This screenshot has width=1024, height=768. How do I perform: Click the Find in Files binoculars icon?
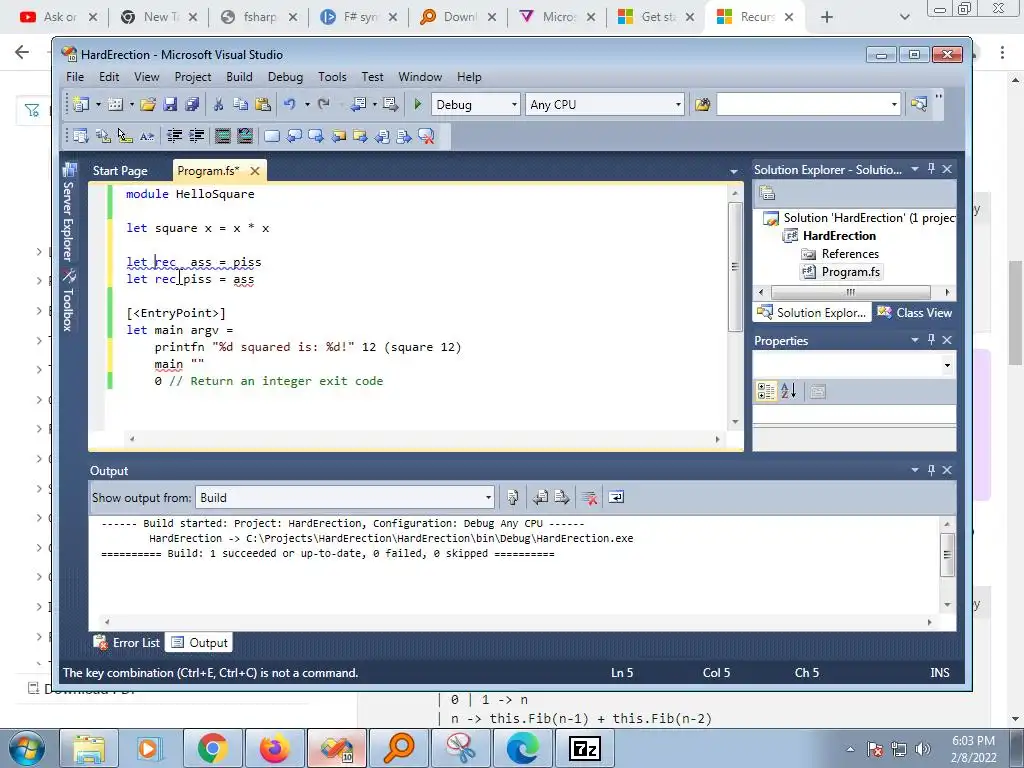(x=703, y=104)
